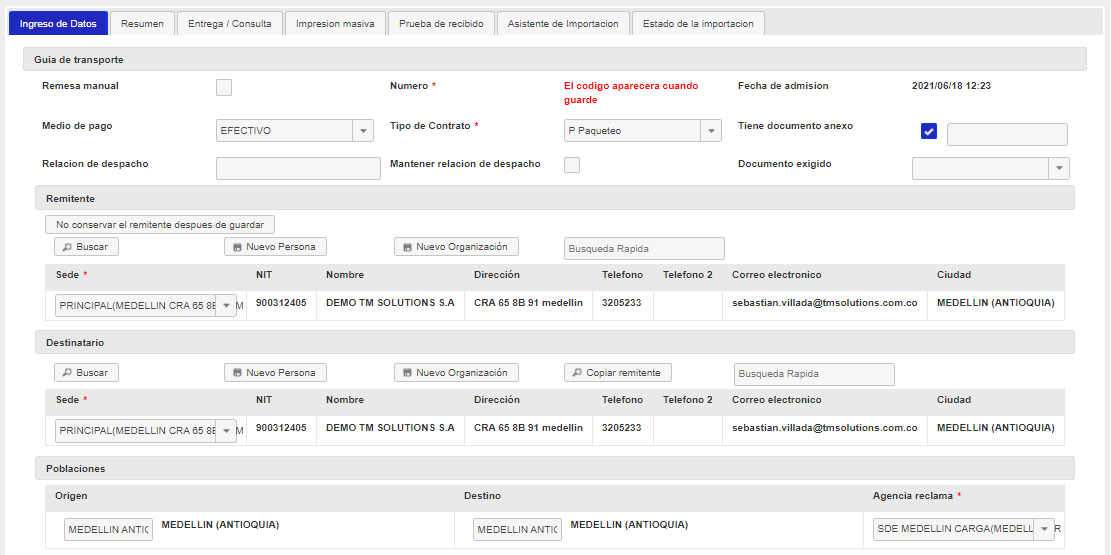Click No conservar el remitente despues de guardar
This screenshot has height=555, width=1111.
click(x=160, y=225)
